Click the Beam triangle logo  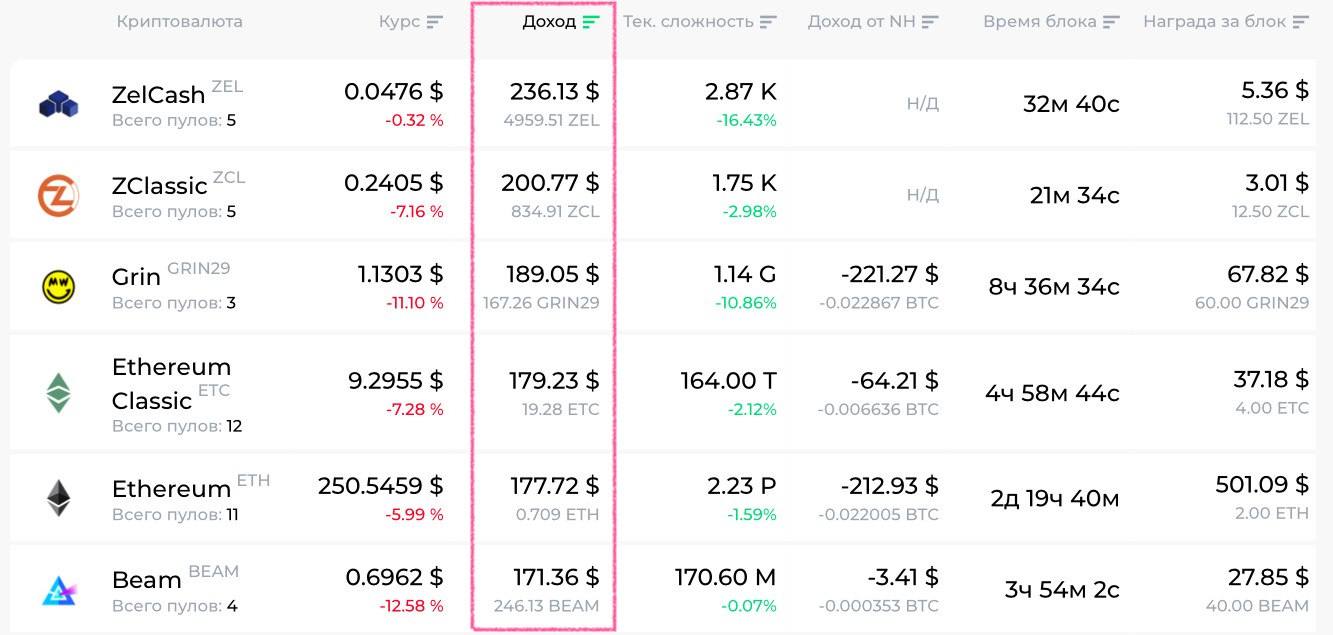(58, 591)
